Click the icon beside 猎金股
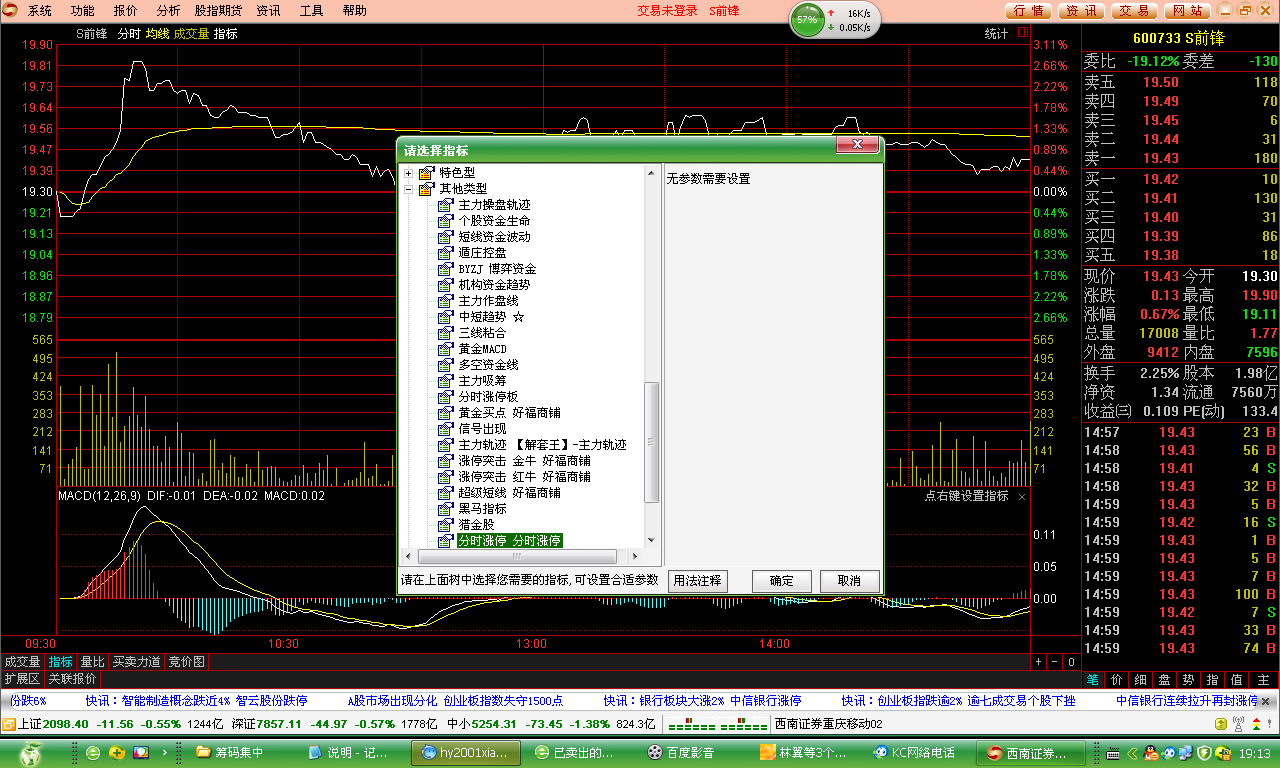1280x768 pixels. (446, 525)
